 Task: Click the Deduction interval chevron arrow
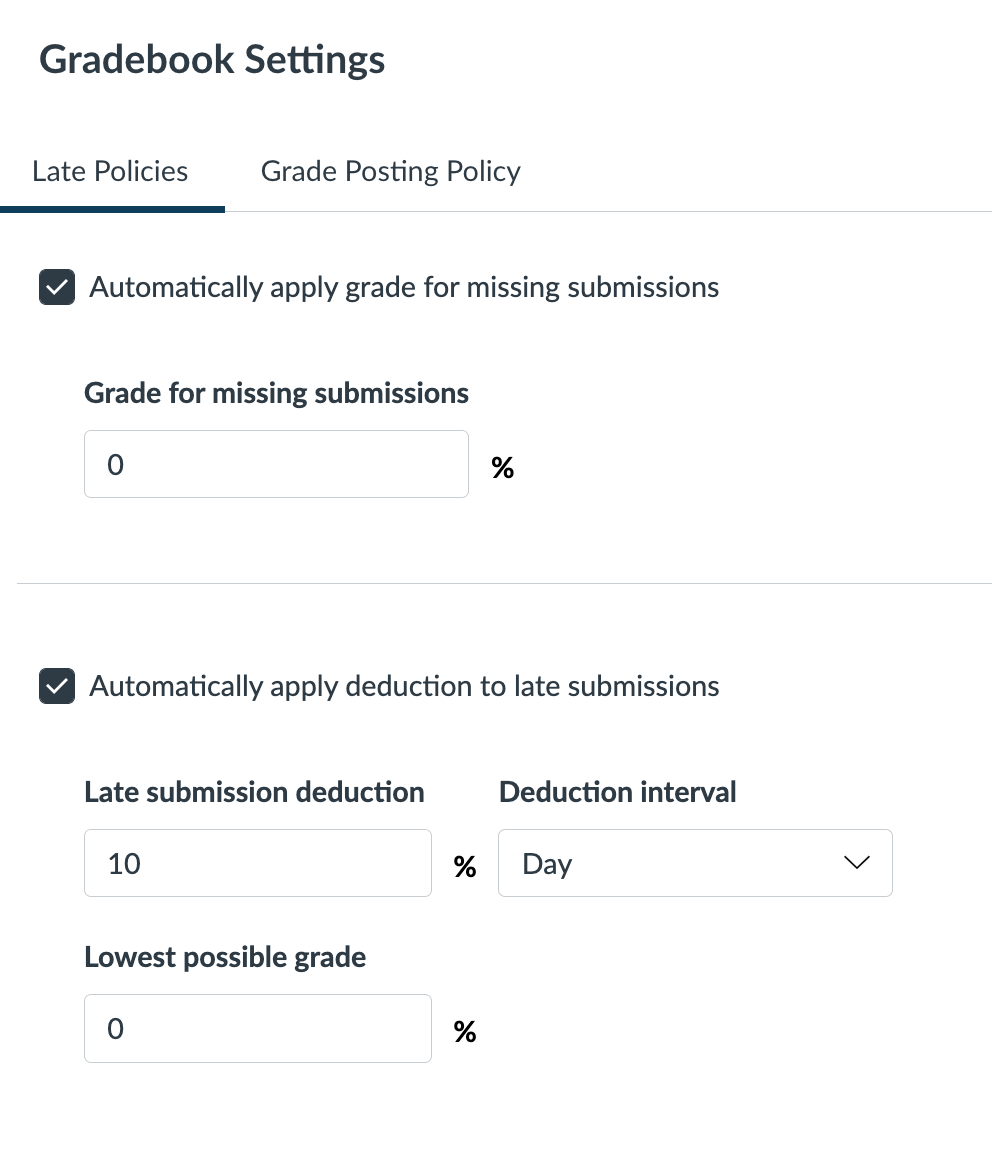(x=856, y=863)
